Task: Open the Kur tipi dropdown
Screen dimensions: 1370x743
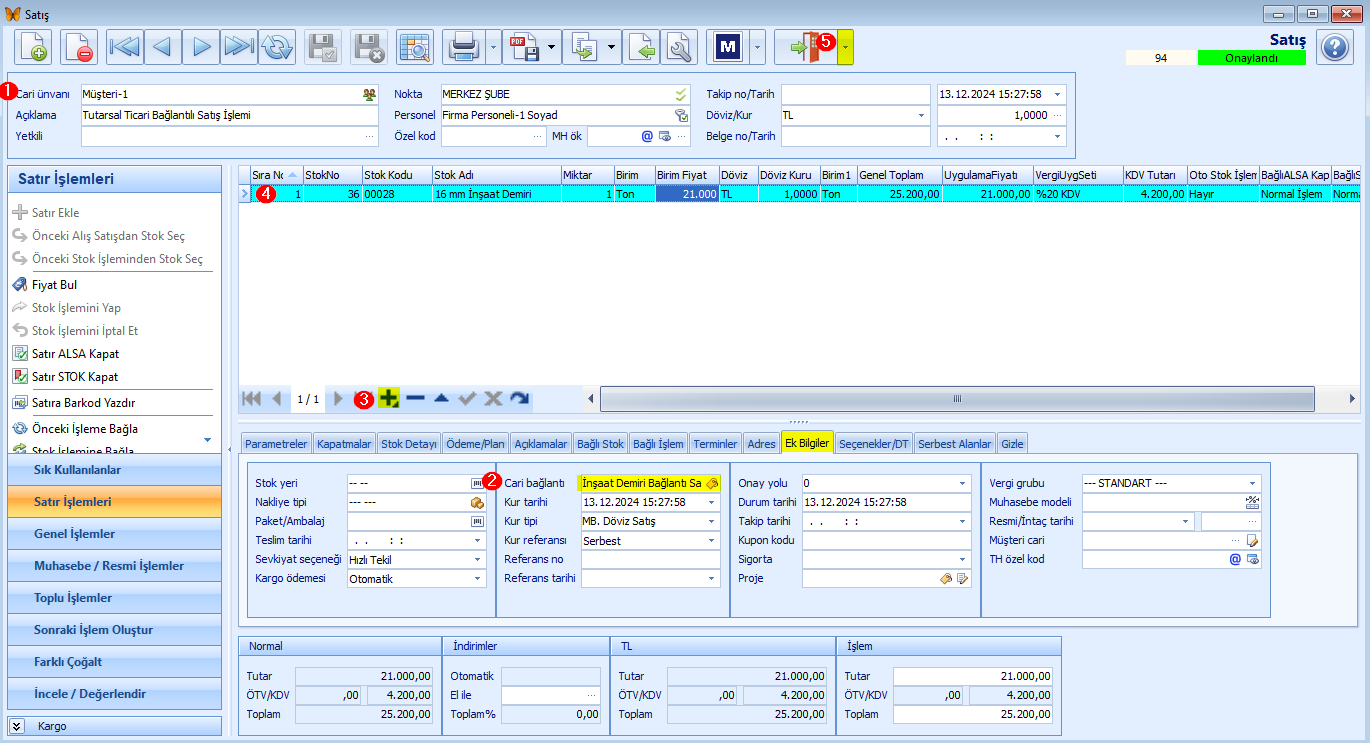Action: [712, 521]
